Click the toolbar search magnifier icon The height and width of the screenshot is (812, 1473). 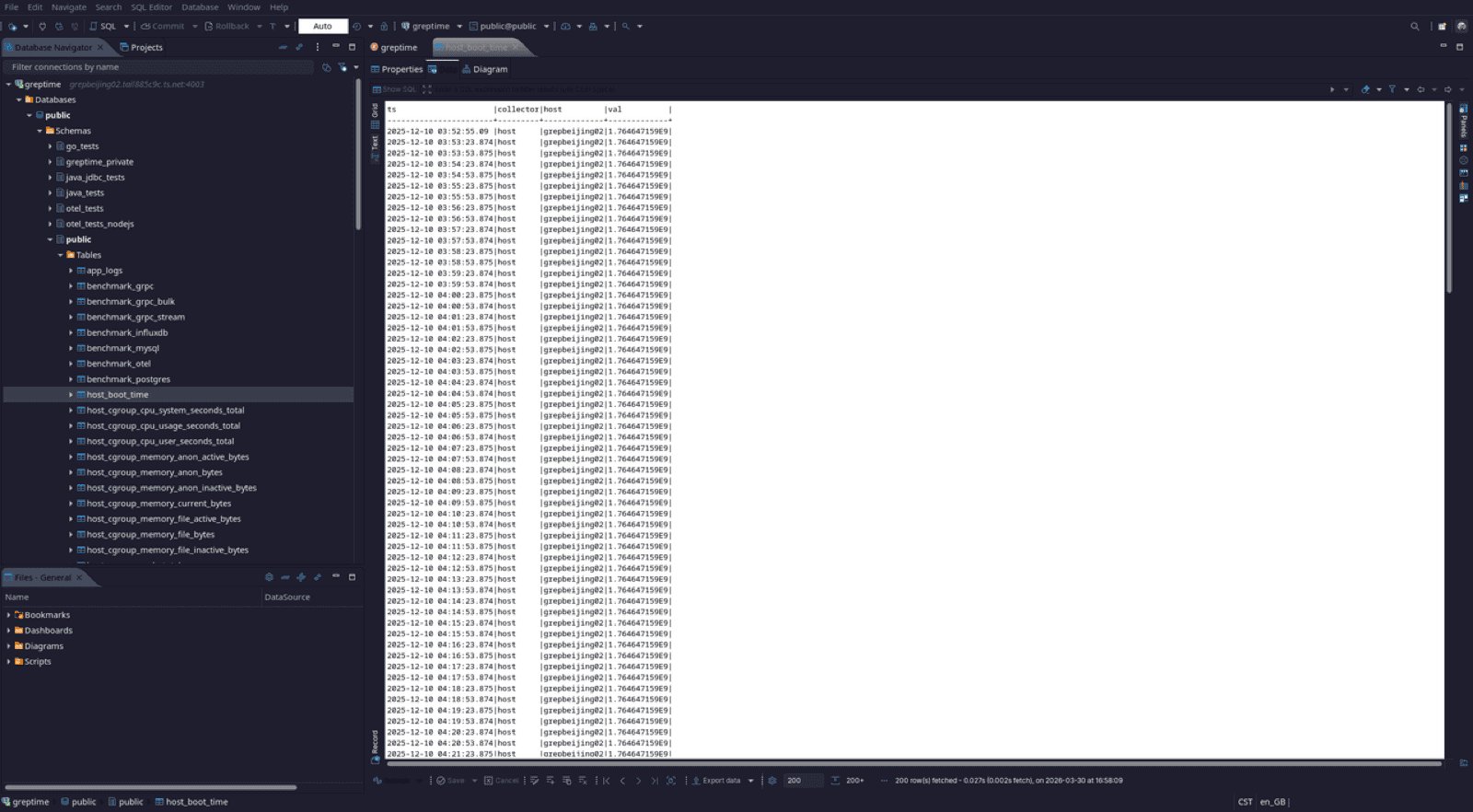coord(626,26)
